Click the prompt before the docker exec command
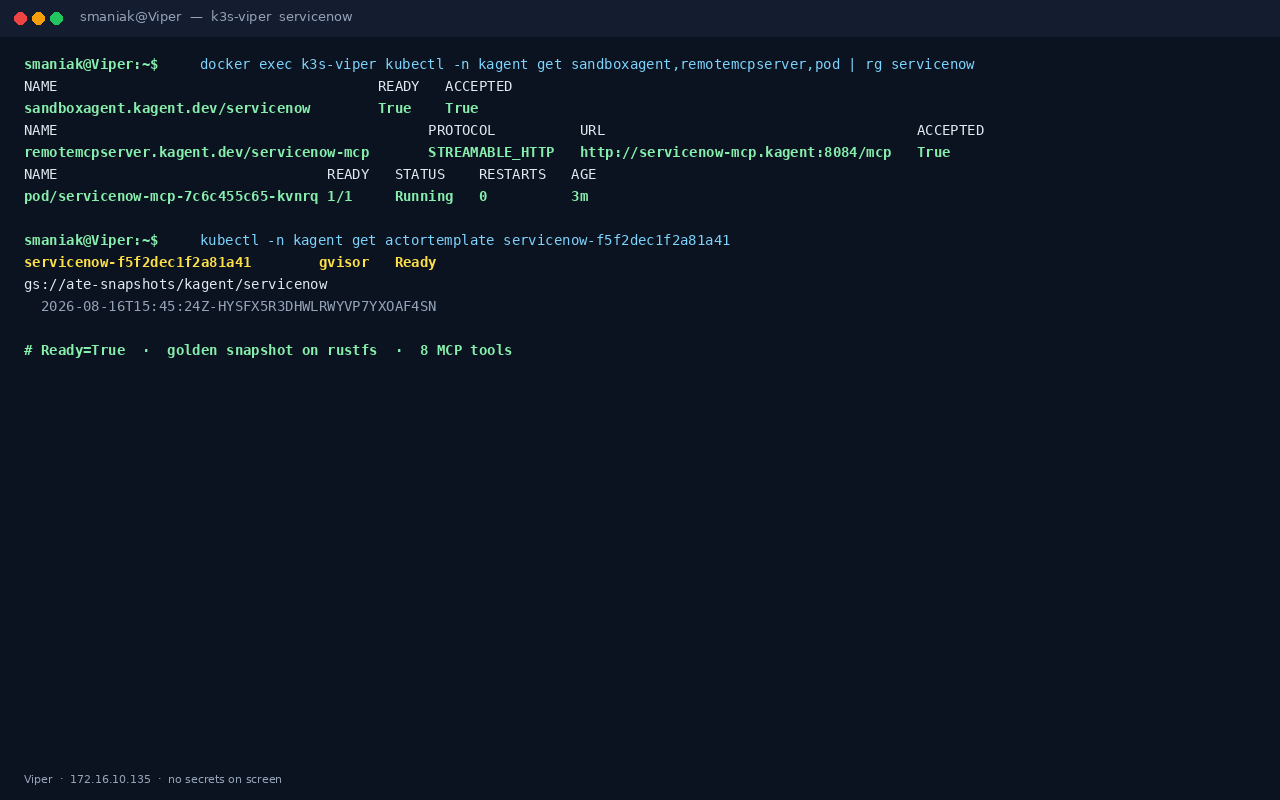1280x800 pixels. click(91, 64)
